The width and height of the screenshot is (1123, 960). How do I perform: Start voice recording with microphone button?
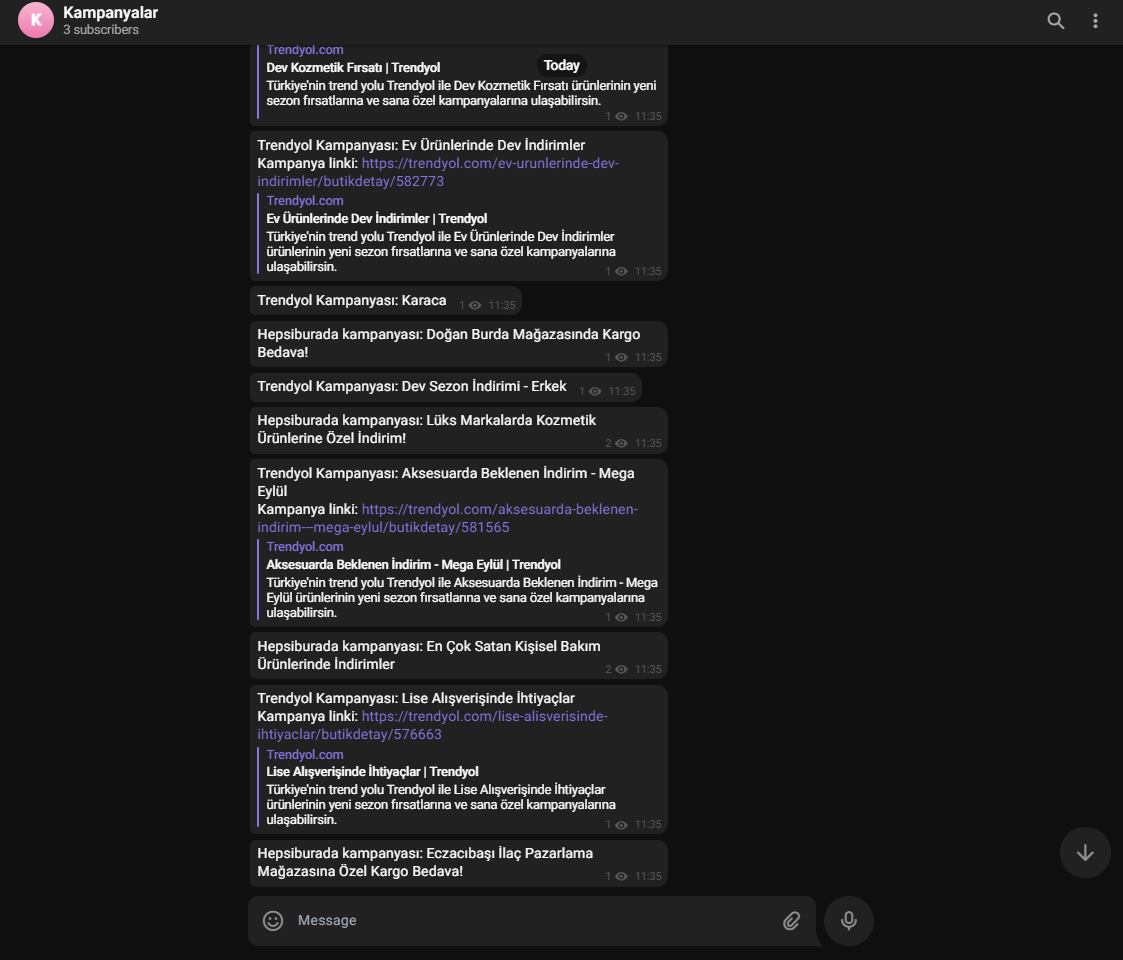(849, 921)
